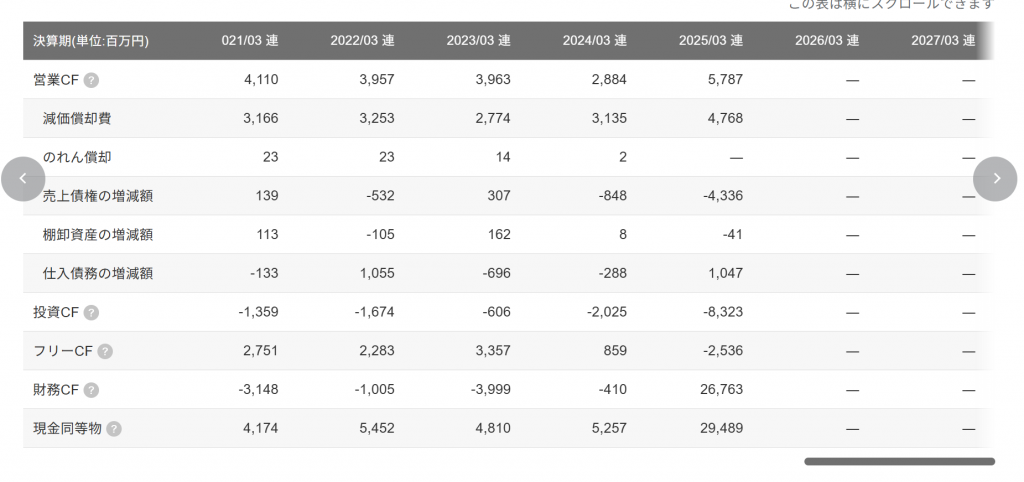Image resolution: width=1024 pixels, height=482 pixels.
Task: Click the 2024/03 連 column header
Action: tap(594, 41)
